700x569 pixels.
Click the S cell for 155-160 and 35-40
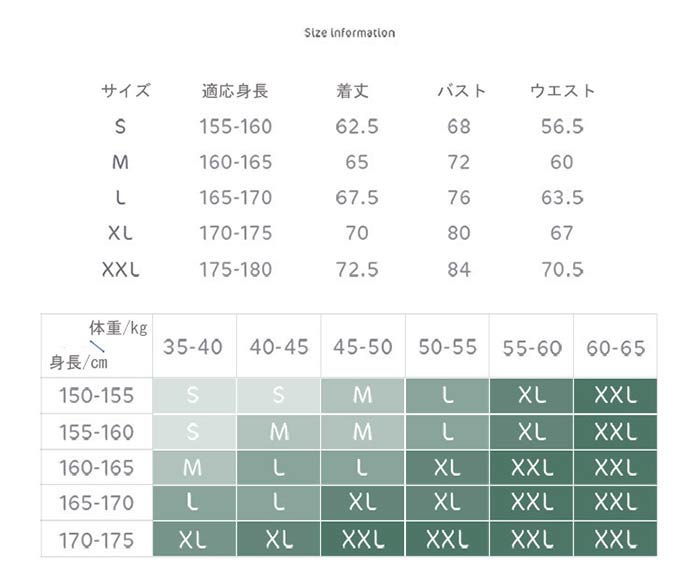click(x=193, y=431)
